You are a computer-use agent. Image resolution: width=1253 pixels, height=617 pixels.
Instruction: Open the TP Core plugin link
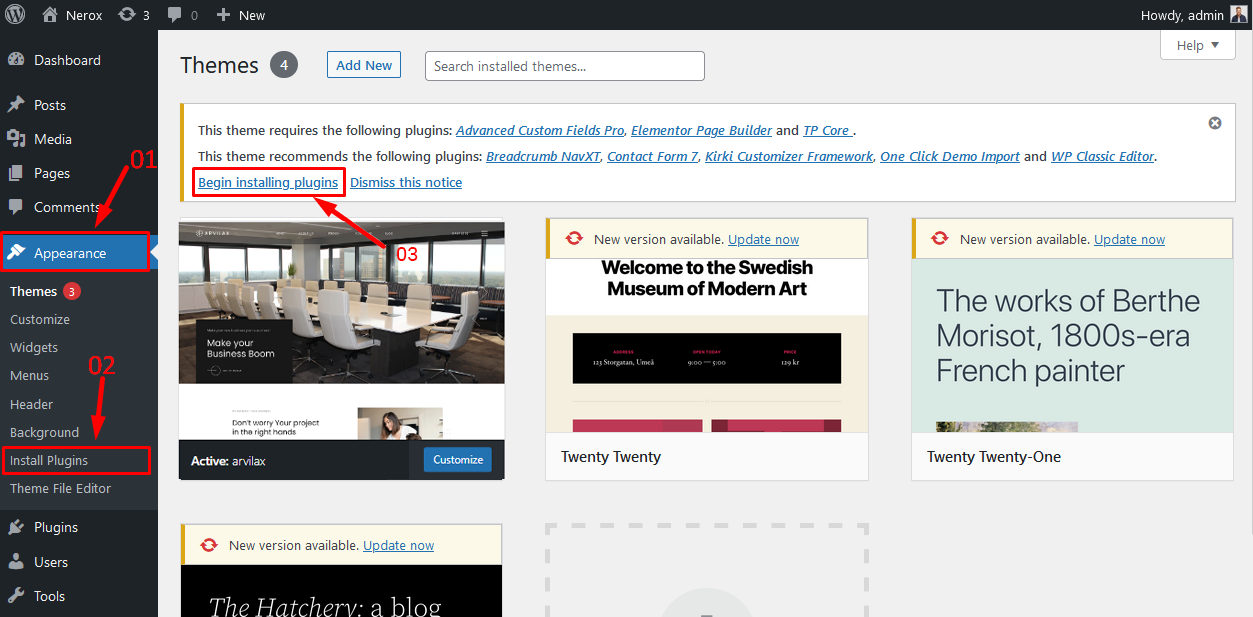(827, 130)
